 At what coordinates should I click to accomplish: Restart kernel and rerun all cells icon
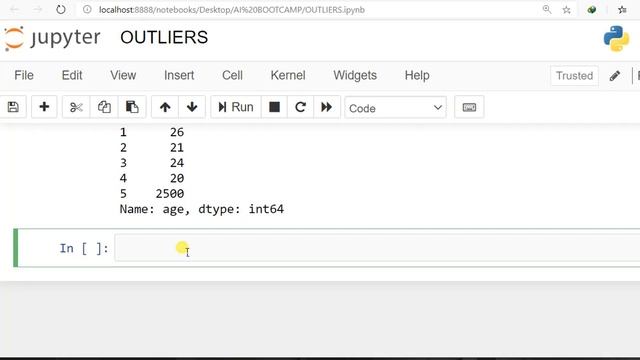pyautogui.click(x=327, y=107)
